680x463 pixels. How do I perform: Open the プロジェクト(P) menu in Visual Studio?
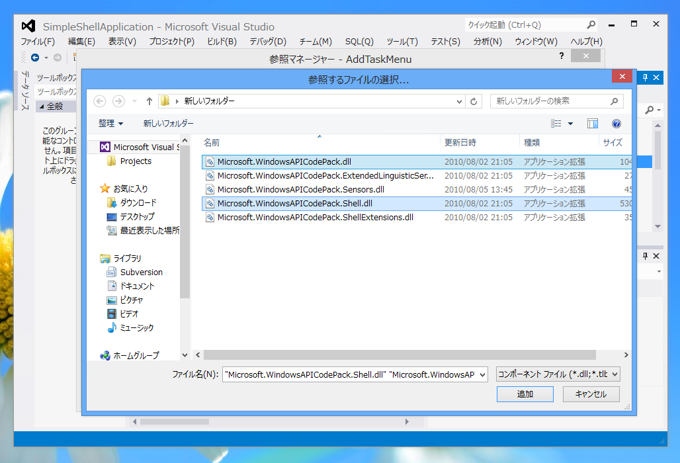tap(172, 42)
